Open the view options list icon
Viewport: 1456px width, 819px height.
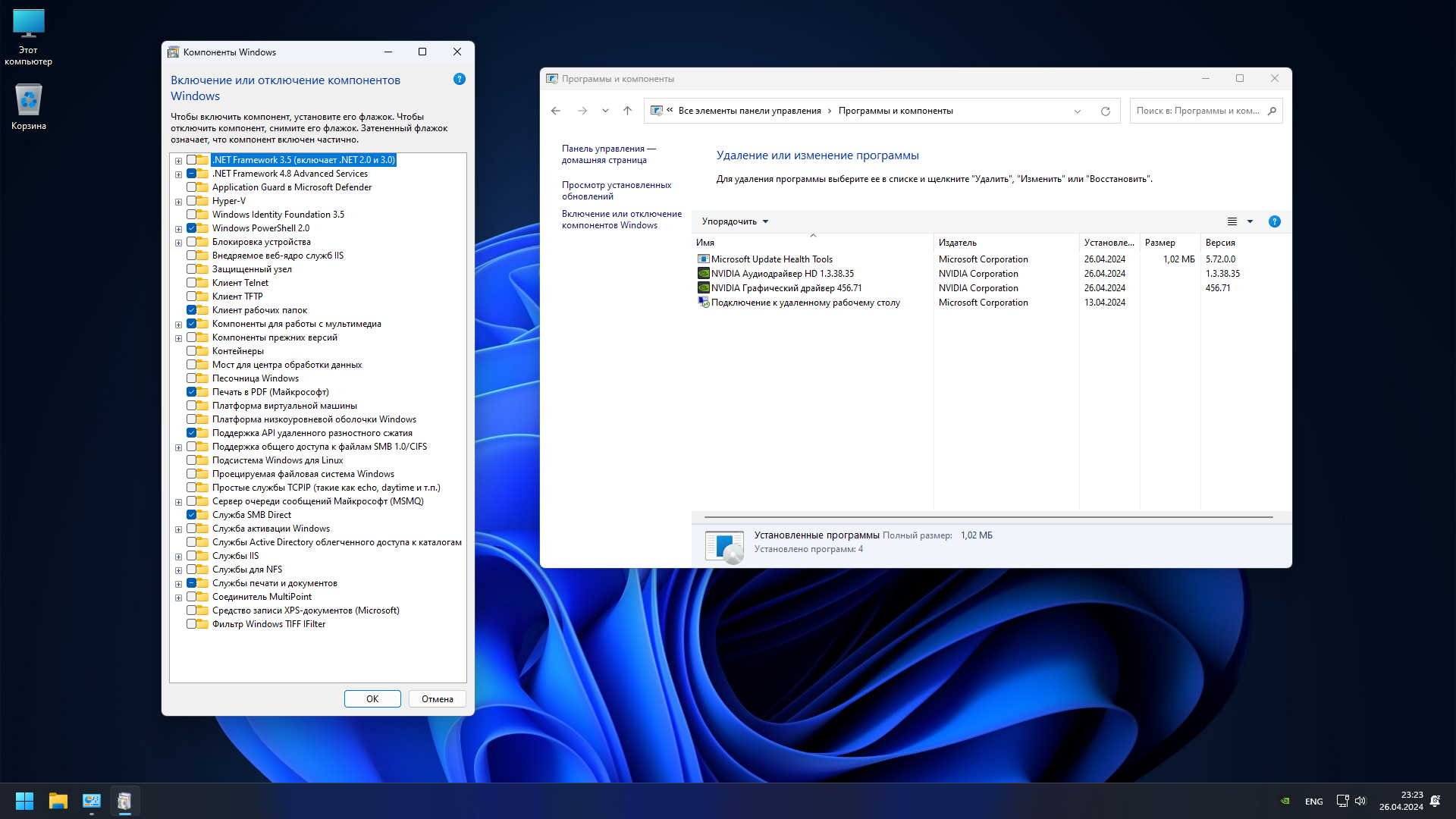click(1232, 221)
